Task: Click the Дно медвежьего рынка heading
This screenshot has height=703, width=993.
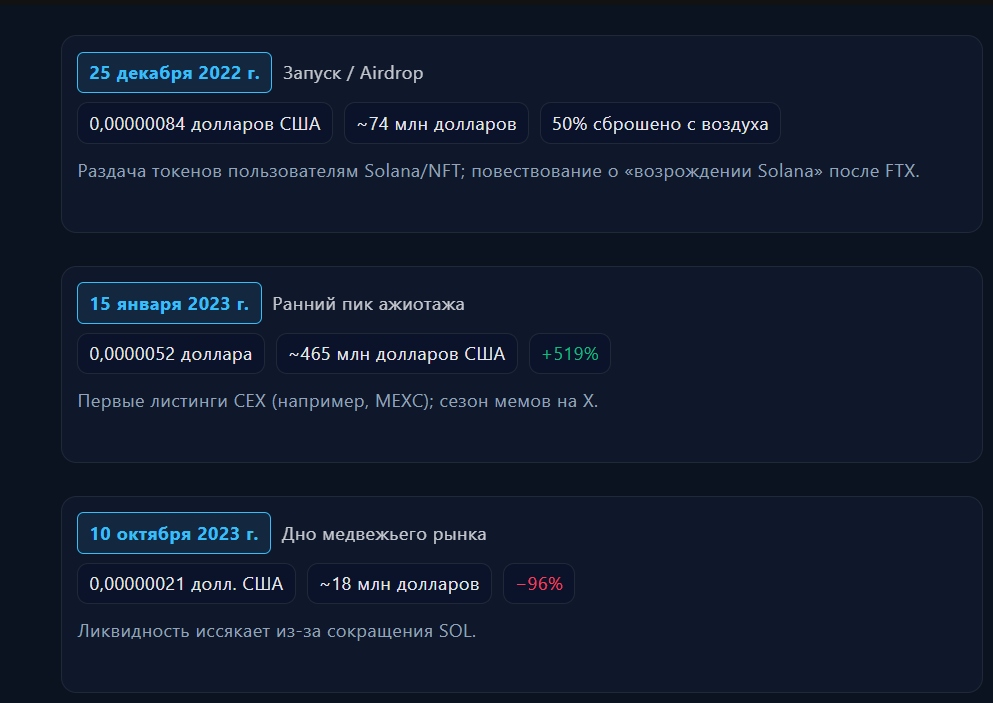Action: point(384,534)
